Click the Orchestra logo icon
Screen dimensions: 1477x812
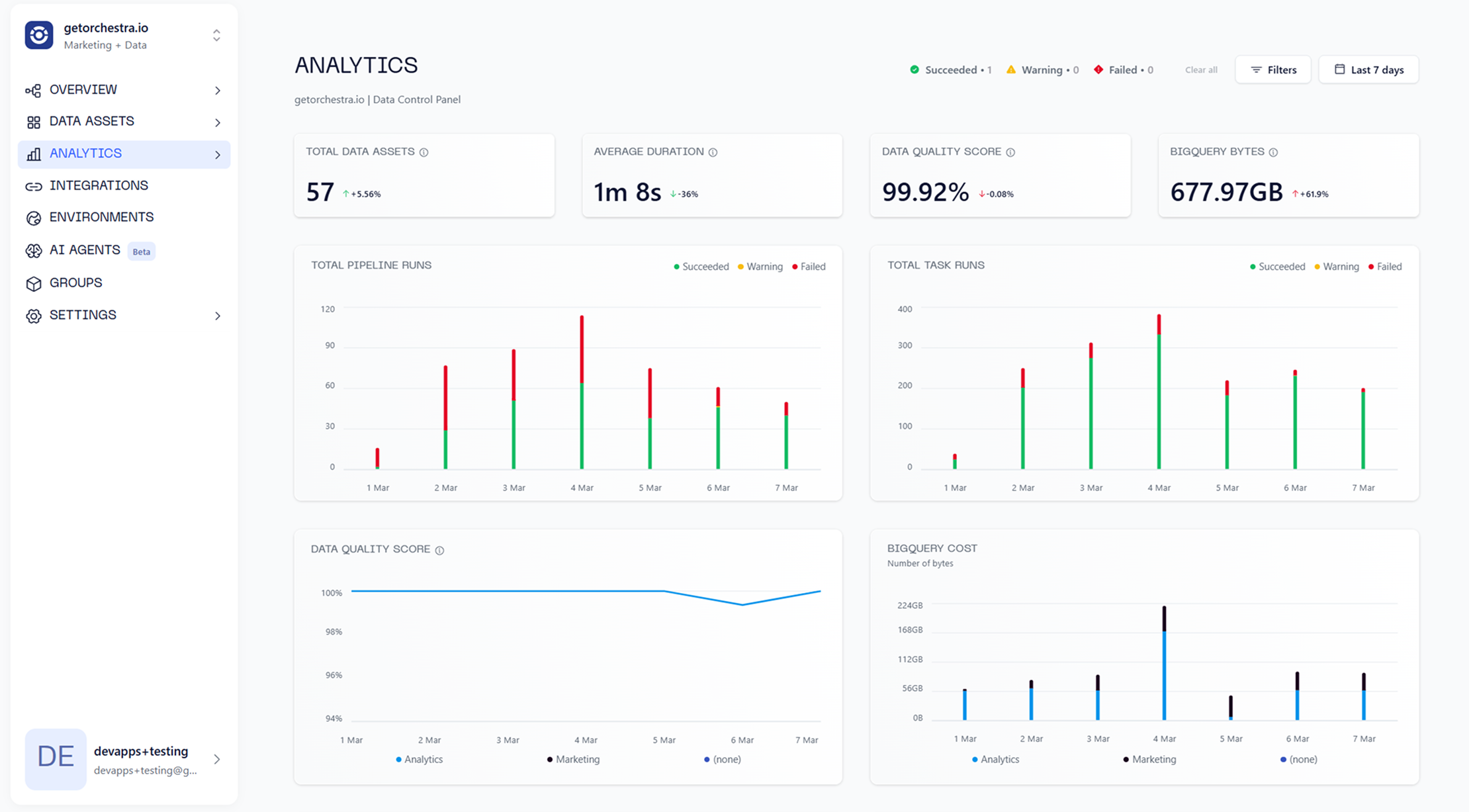tap(39, 35)
